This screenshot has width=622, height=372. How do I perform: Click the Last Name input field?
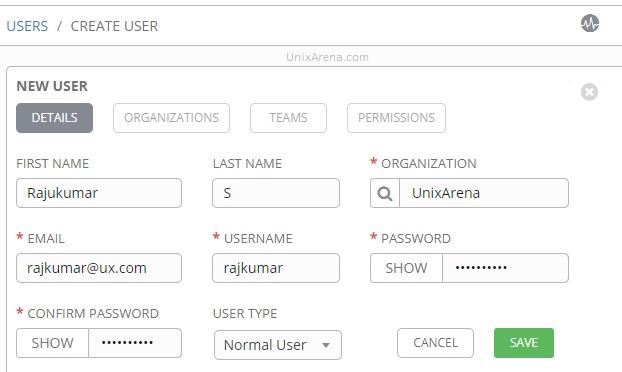276,193
